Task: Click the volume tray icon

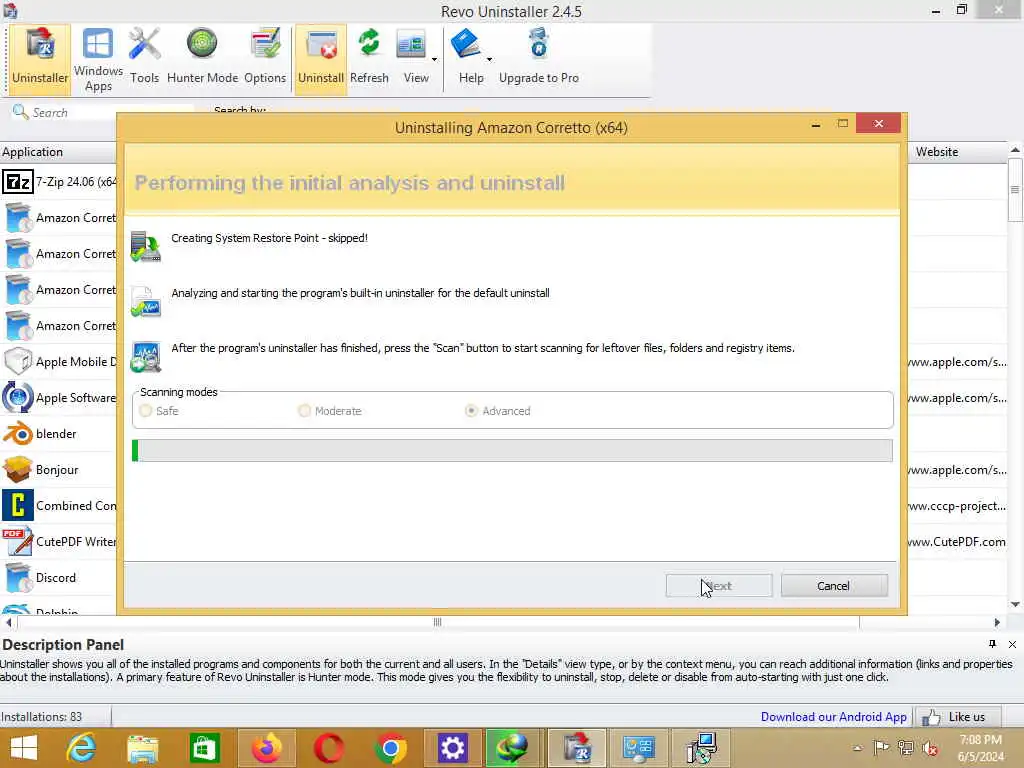Action: 931,748
